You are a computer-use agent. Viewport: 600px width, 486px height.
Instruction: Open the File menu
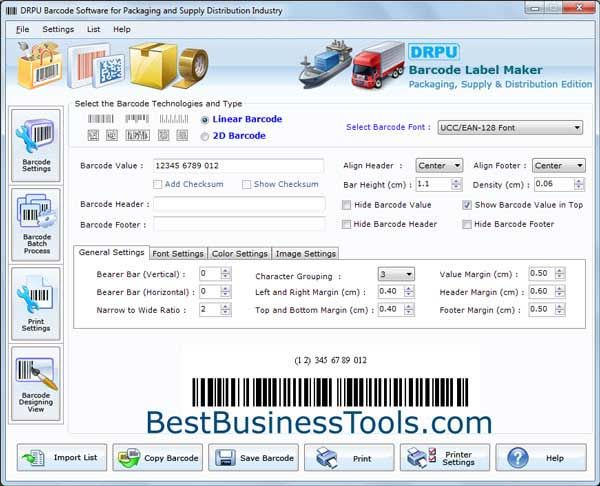tap(23, 29)
